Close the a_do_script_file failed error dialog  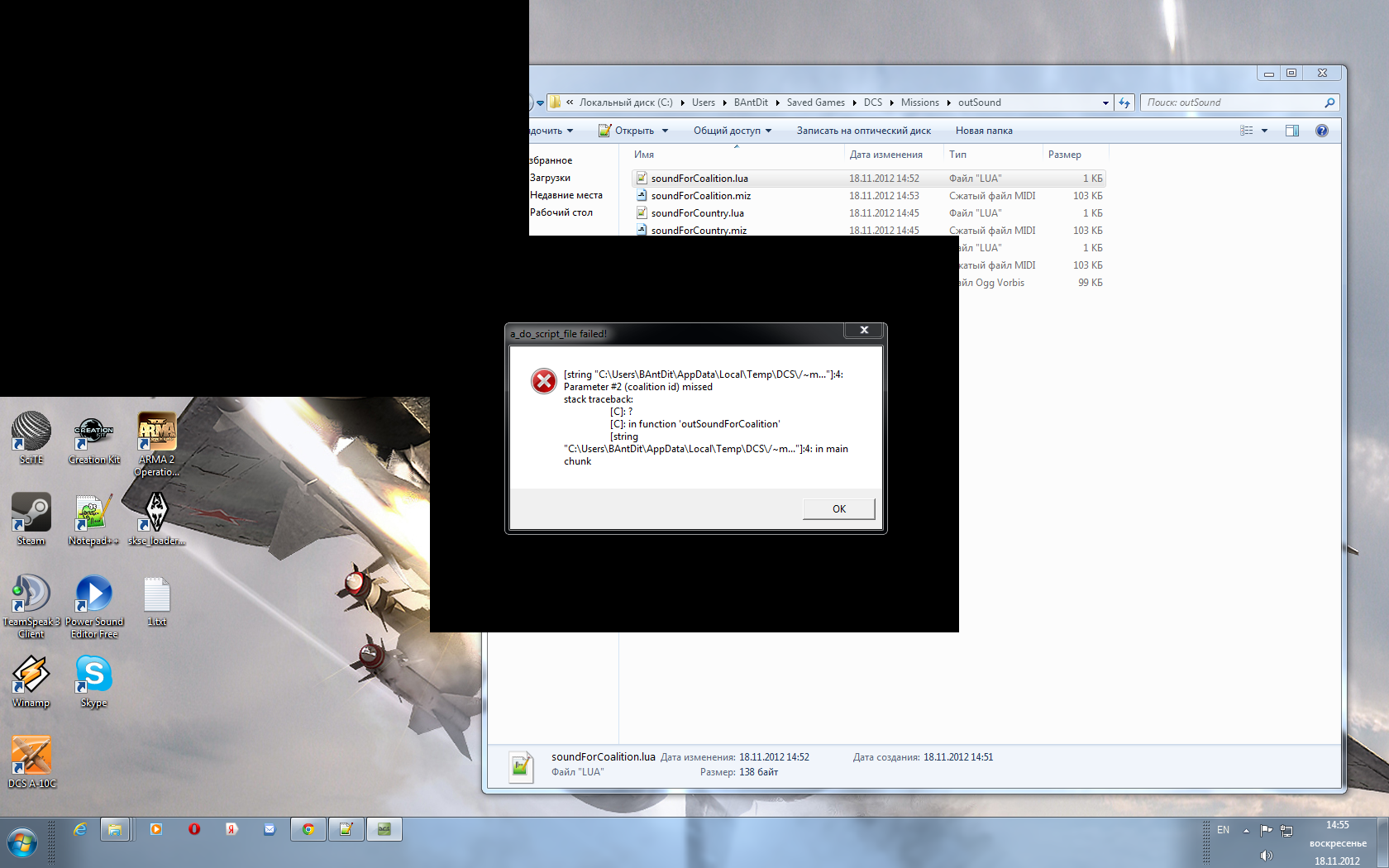(864, 330)
